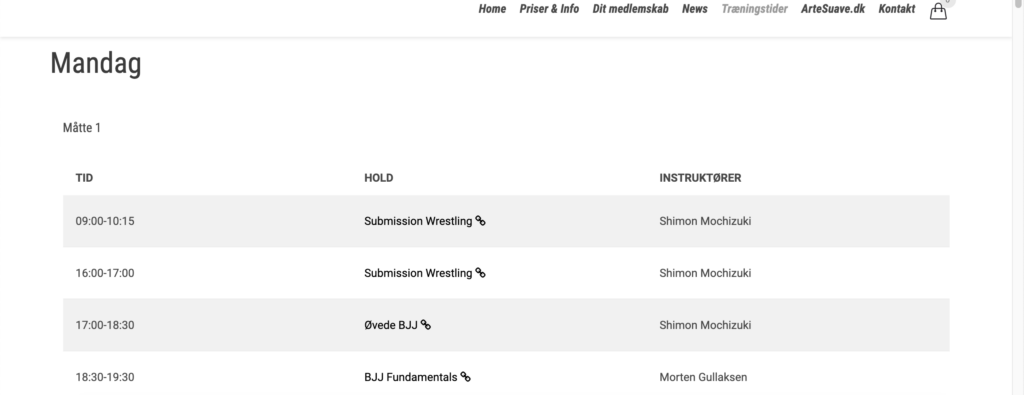This screenshot has width=1024, height=395.
Task: Follow the Øvede BJJ class link
Action: 391,325
